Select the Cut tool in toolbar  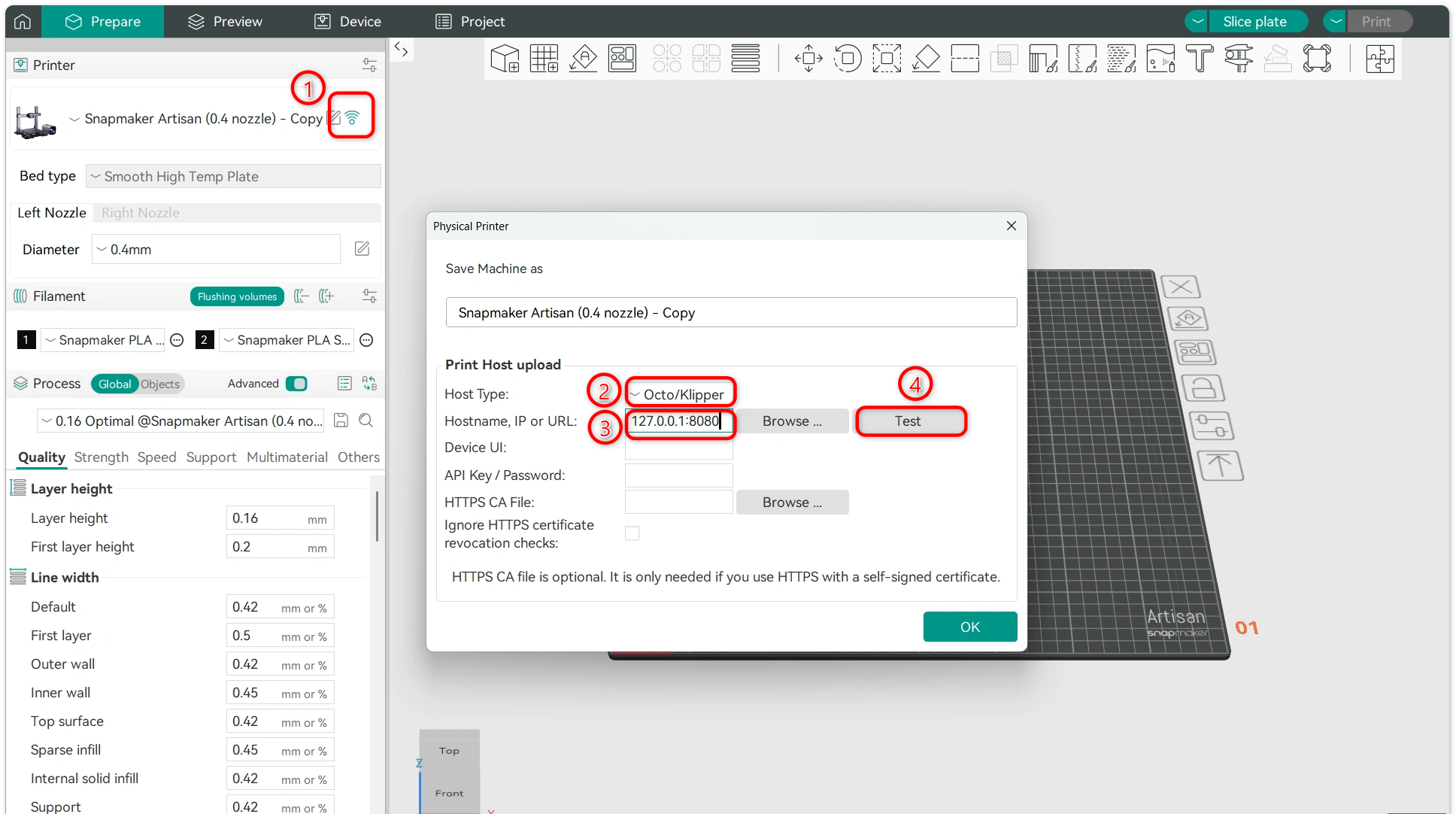point(965,58)
